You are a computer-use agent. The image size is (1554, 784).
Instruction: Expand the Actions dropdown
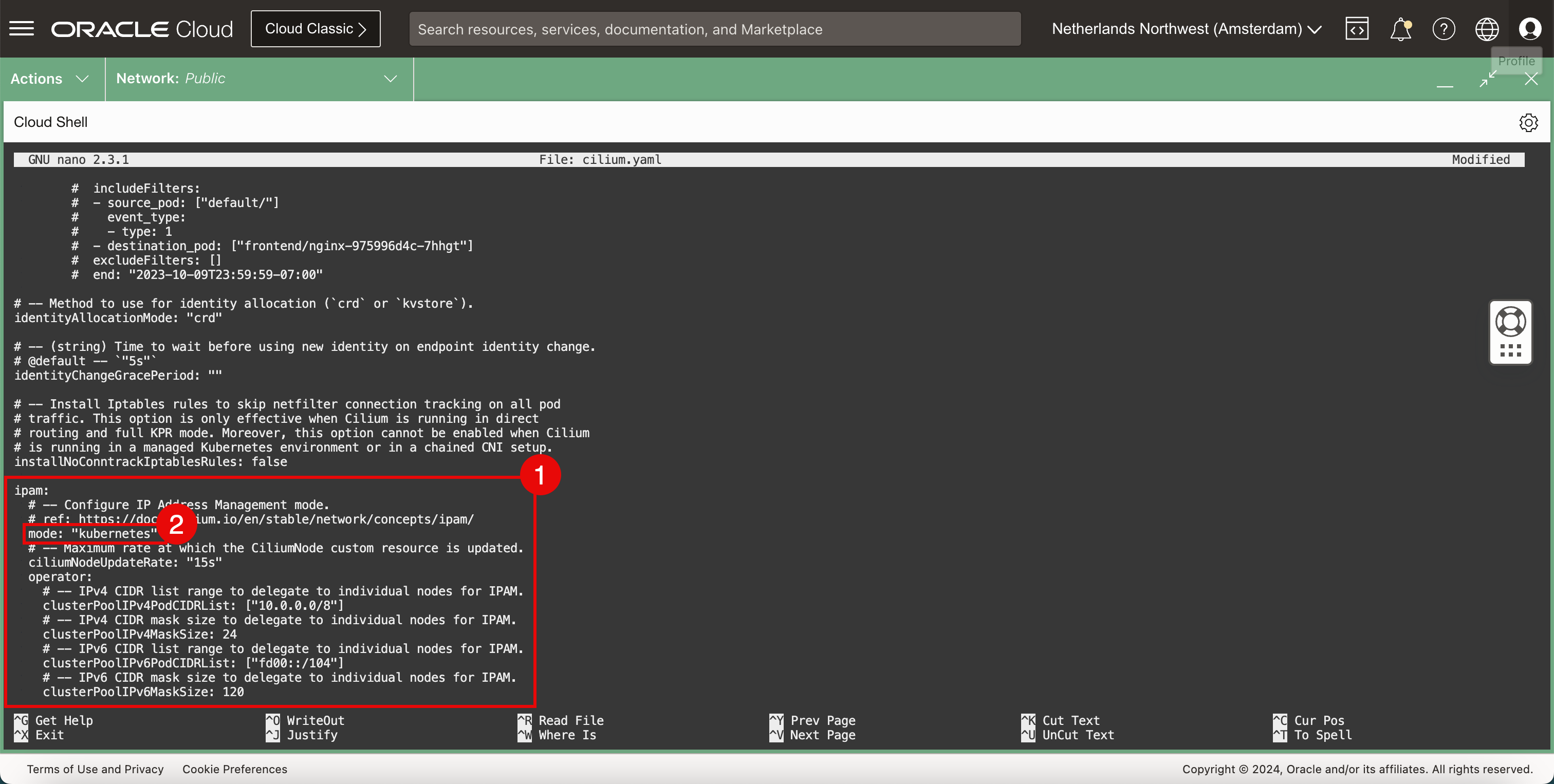tap(50, 79)
